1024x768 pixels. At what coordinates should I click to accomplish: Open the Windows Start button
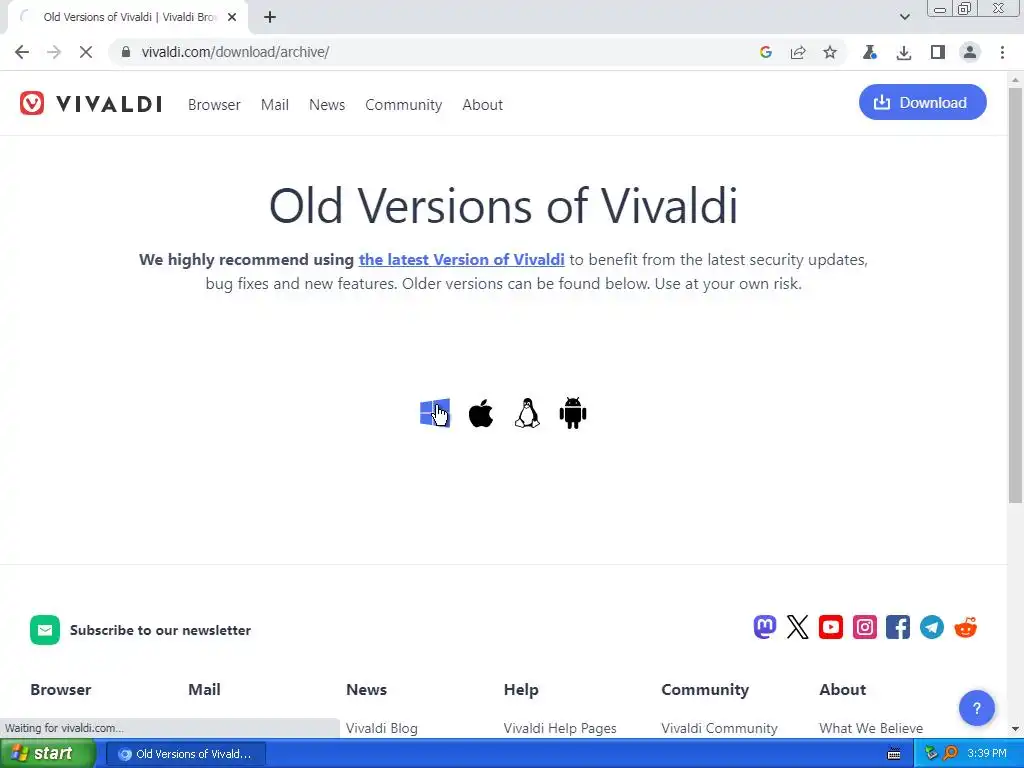pos(47,754)
